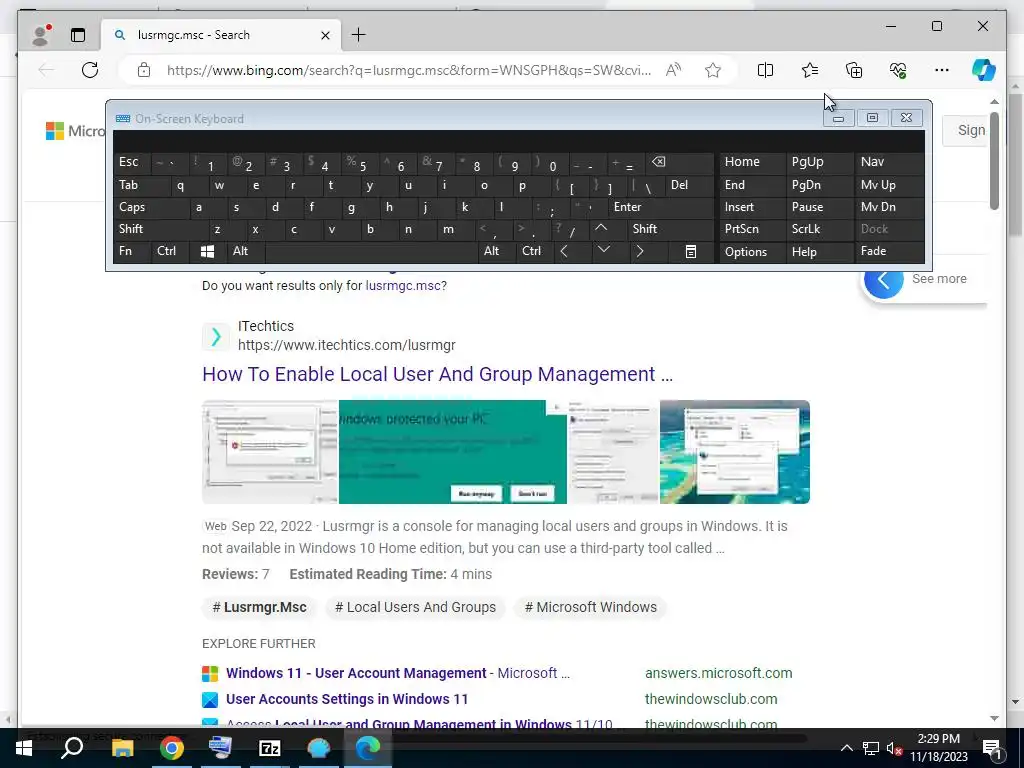Click the lusrmgc.msc results-only link

(x=403, y=285)
